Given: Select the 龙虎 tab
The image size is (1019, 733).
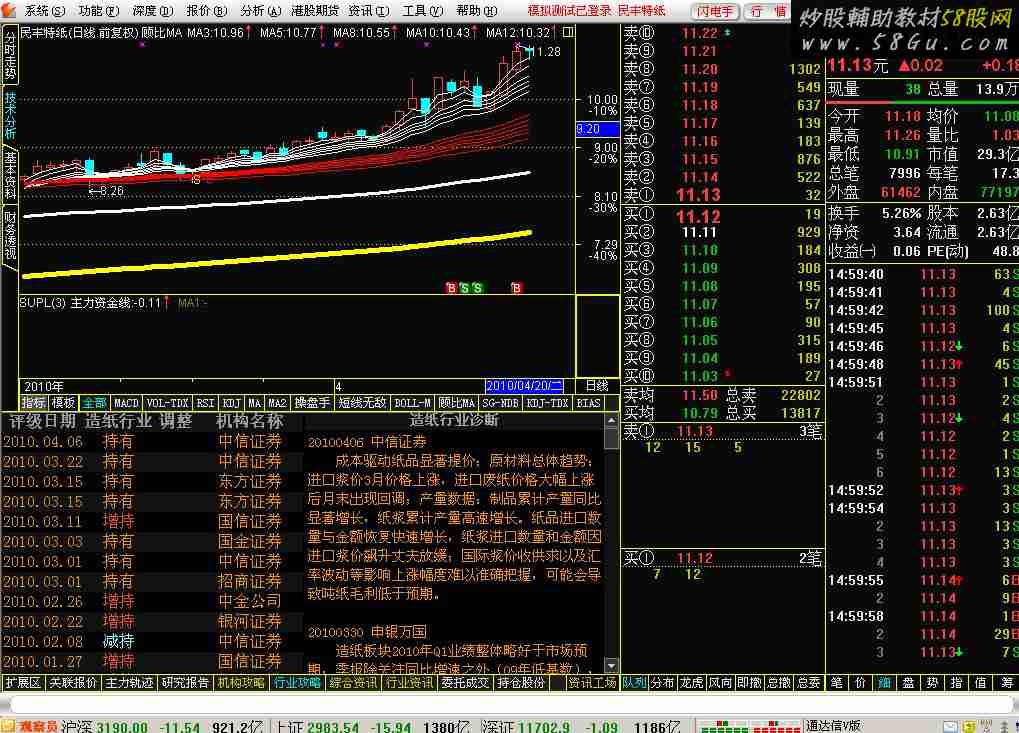Looking at the screenshot, I should 691,682.
